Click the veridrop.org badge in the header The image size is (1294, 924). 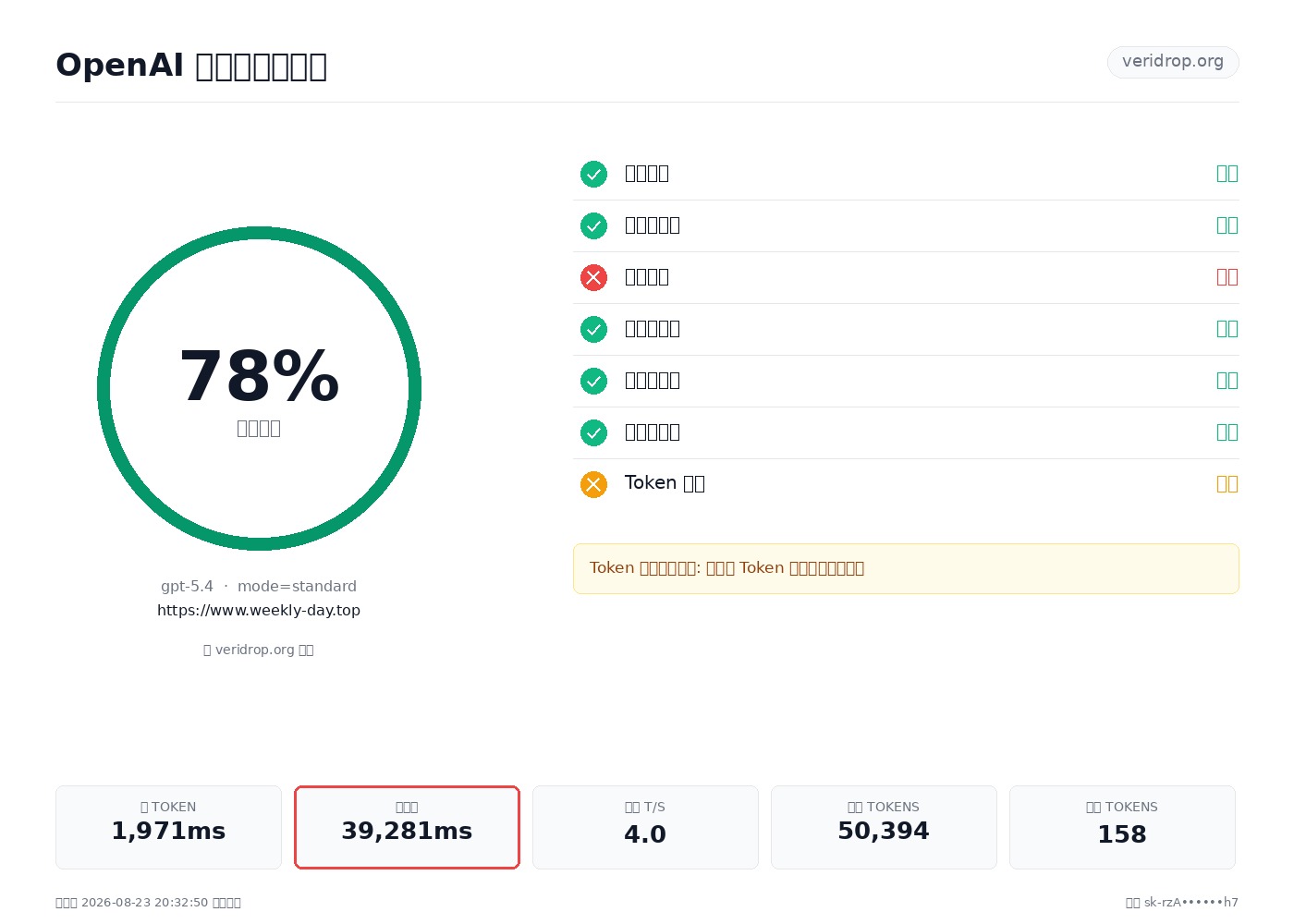pos(1173,62)
